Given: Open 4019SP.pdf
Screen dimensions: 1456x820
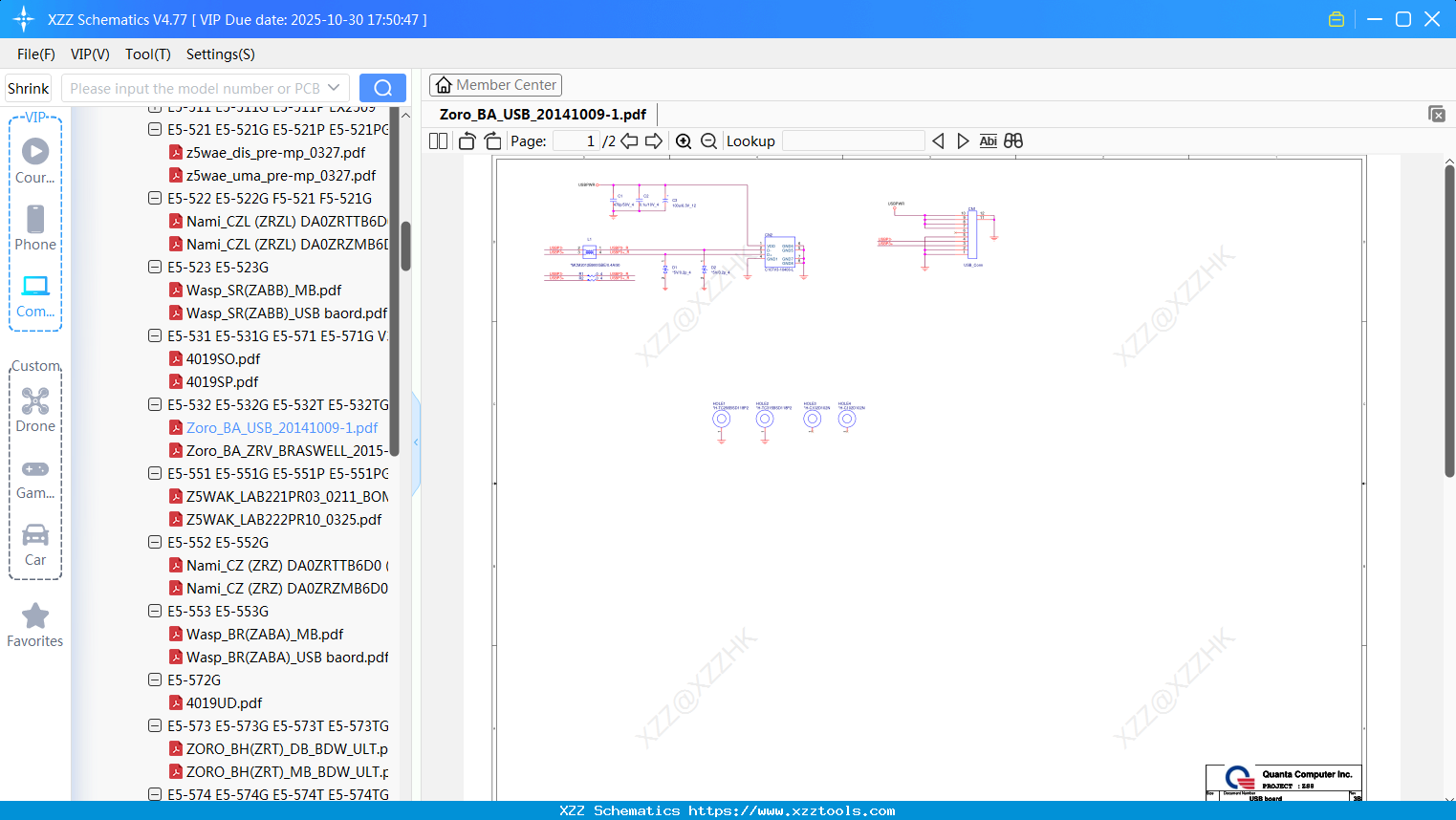Looking at the screenshot, I should 222,381.
